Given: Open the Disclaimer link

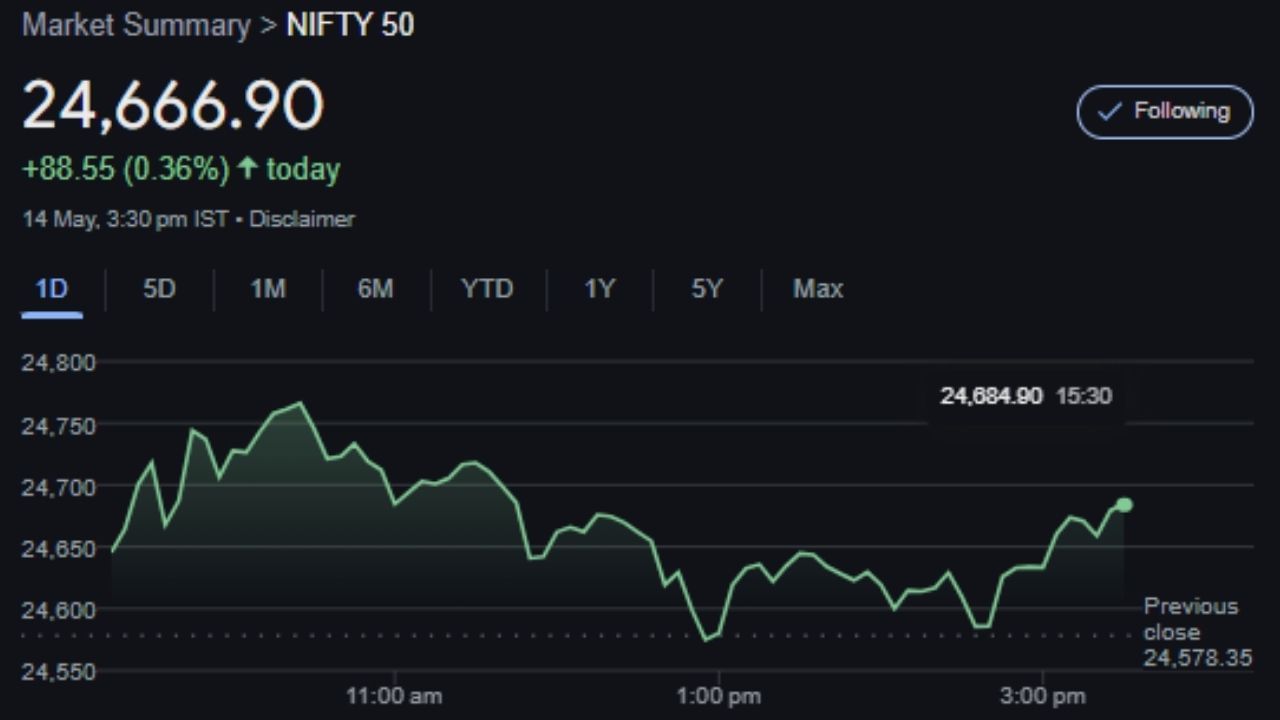Looking at the screenshot, I should point(302,219).
